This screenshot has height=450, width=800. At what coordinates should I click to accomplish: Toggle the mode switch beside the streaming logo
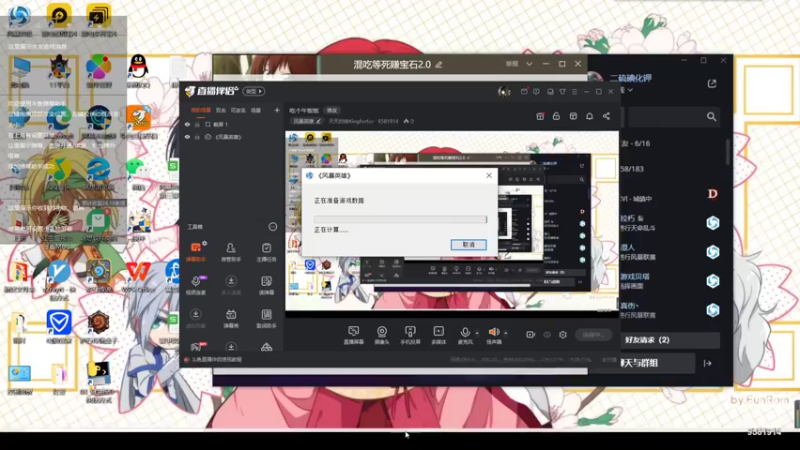coord(254,91)
